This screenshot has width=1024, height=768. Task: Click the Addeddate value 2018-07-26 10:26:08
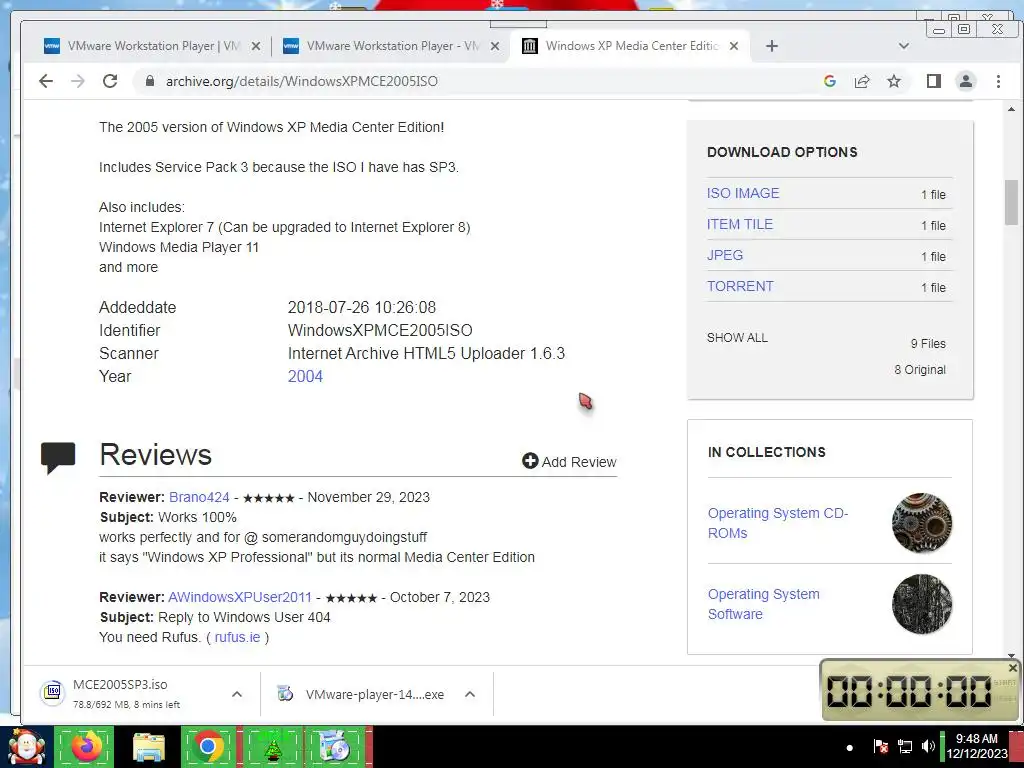click(x=362, y=307)
